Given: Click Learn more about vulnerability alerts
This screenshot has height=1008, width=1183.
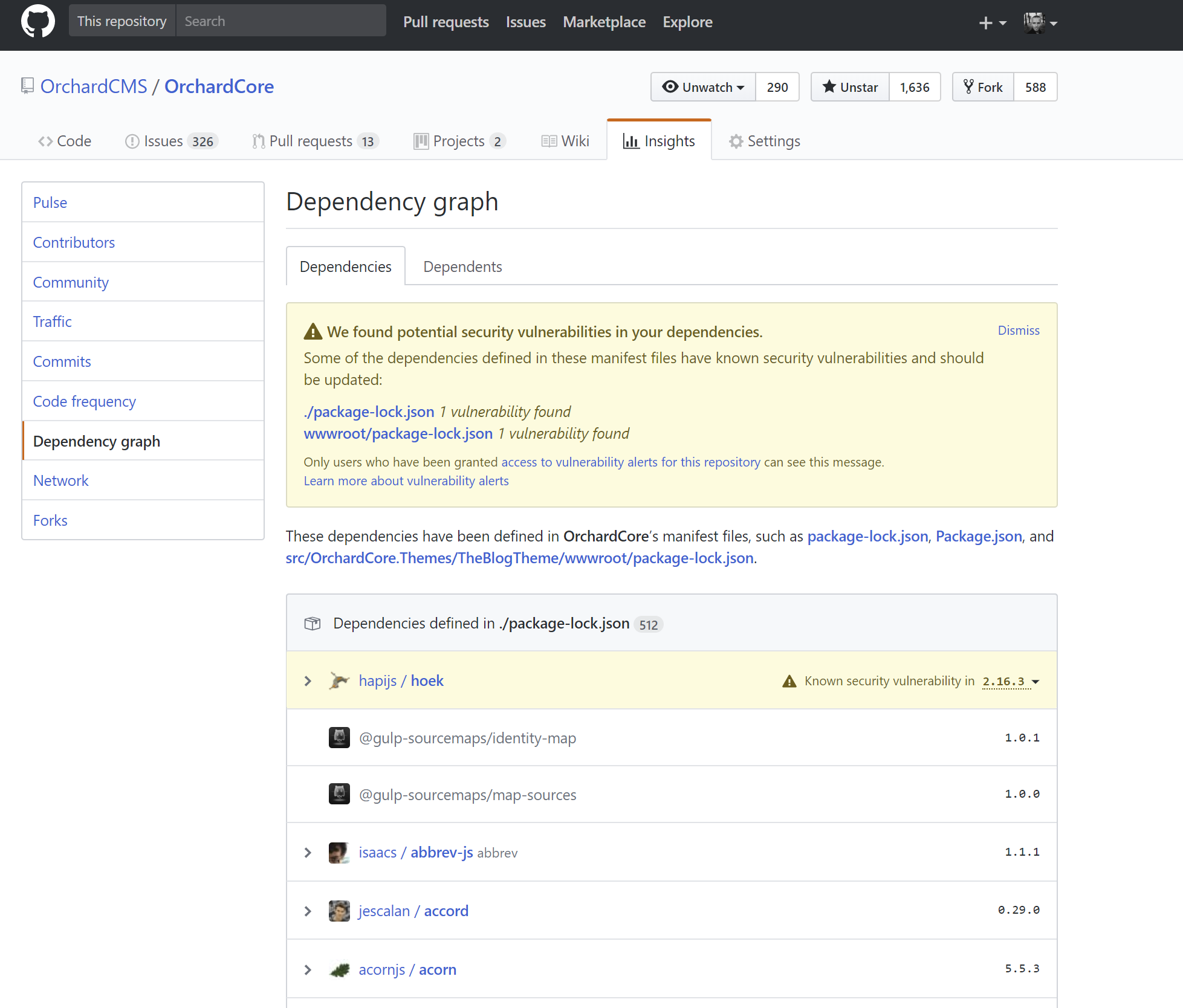Looking at the screenshot, I should tap(406, 480).
